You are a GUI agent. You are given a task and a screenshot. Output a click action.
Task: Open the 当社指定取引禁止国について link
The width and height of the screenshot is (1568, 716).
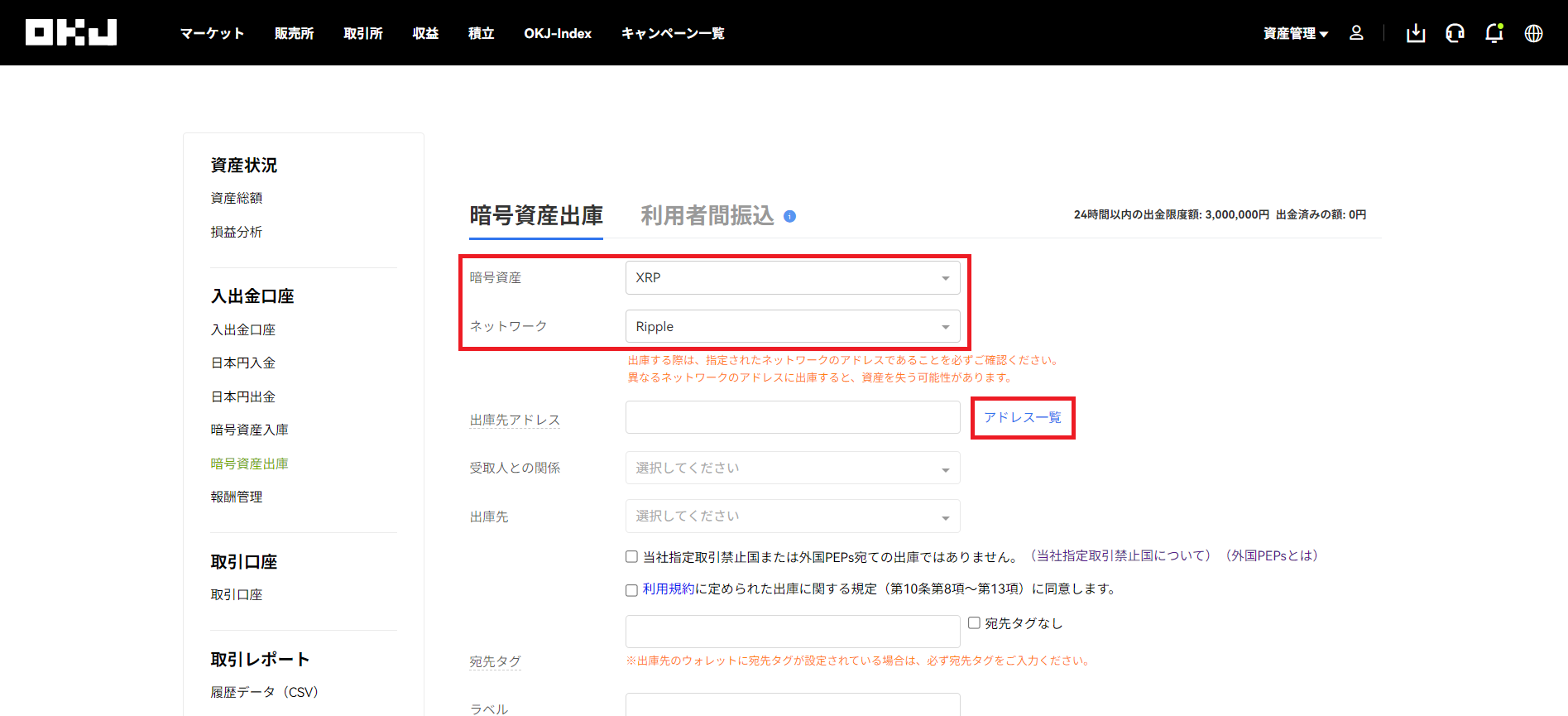click(1120, 555)
